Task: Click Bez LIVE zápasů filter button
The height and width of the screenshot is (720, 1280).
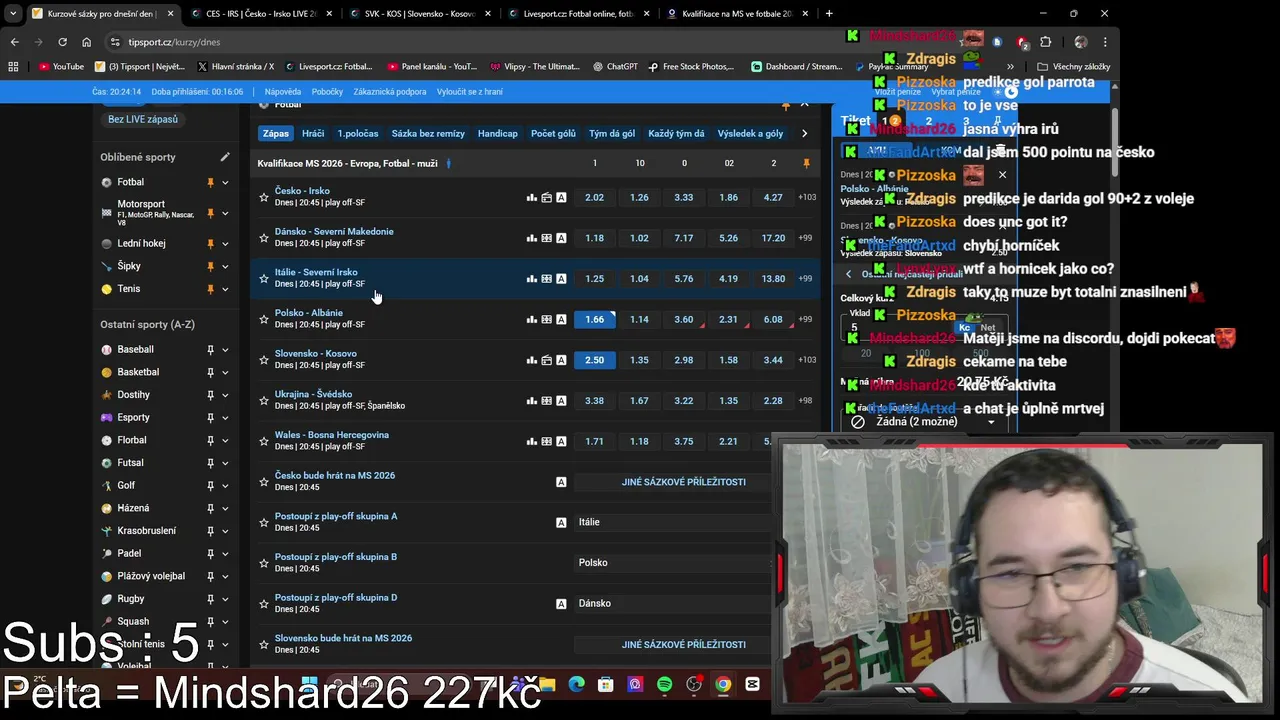Action: [143, 119]
